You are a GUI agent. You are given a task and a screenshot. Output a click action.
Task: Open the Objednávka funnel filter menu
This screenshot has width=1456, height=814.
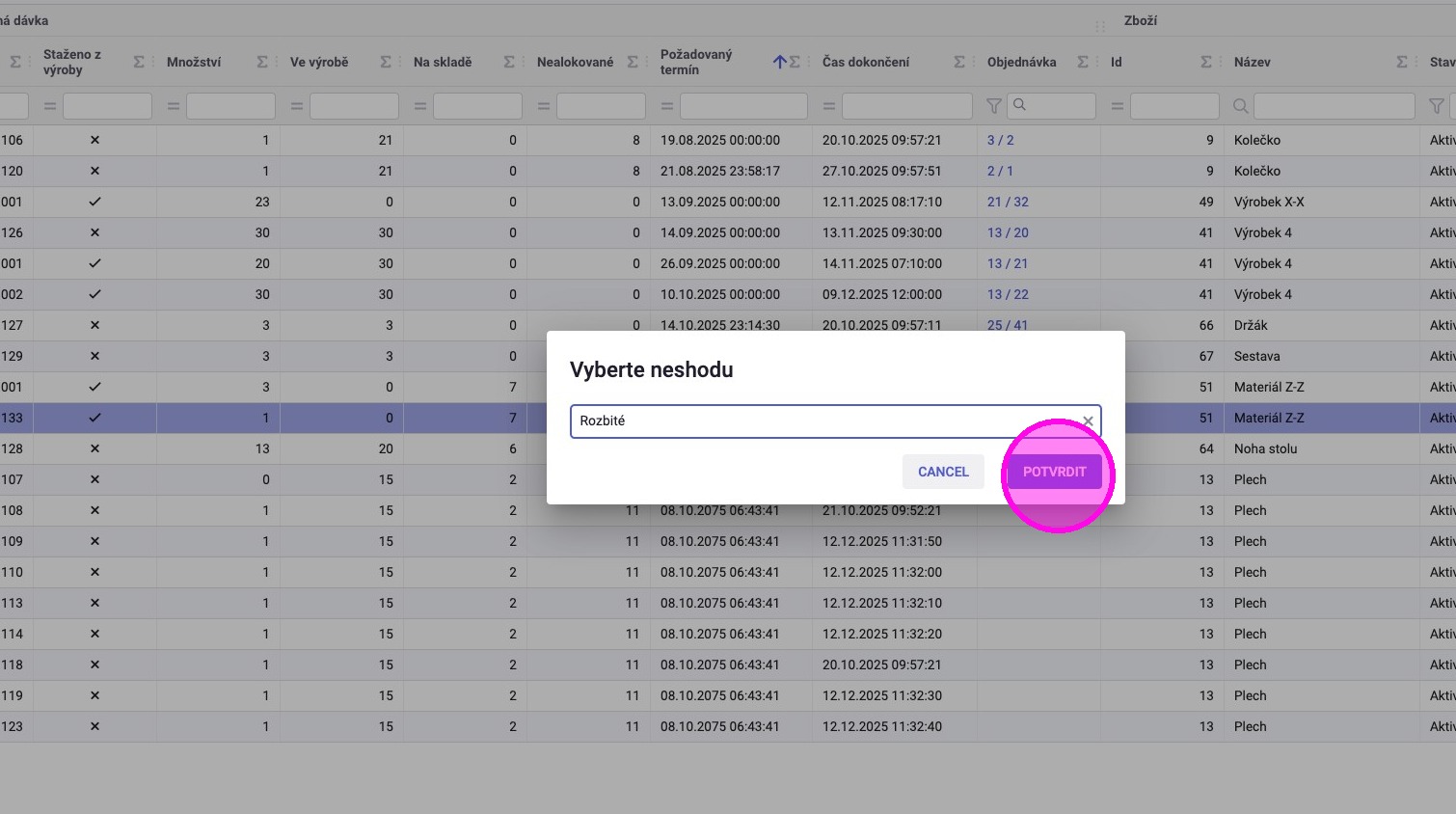(x=994, y=106)
